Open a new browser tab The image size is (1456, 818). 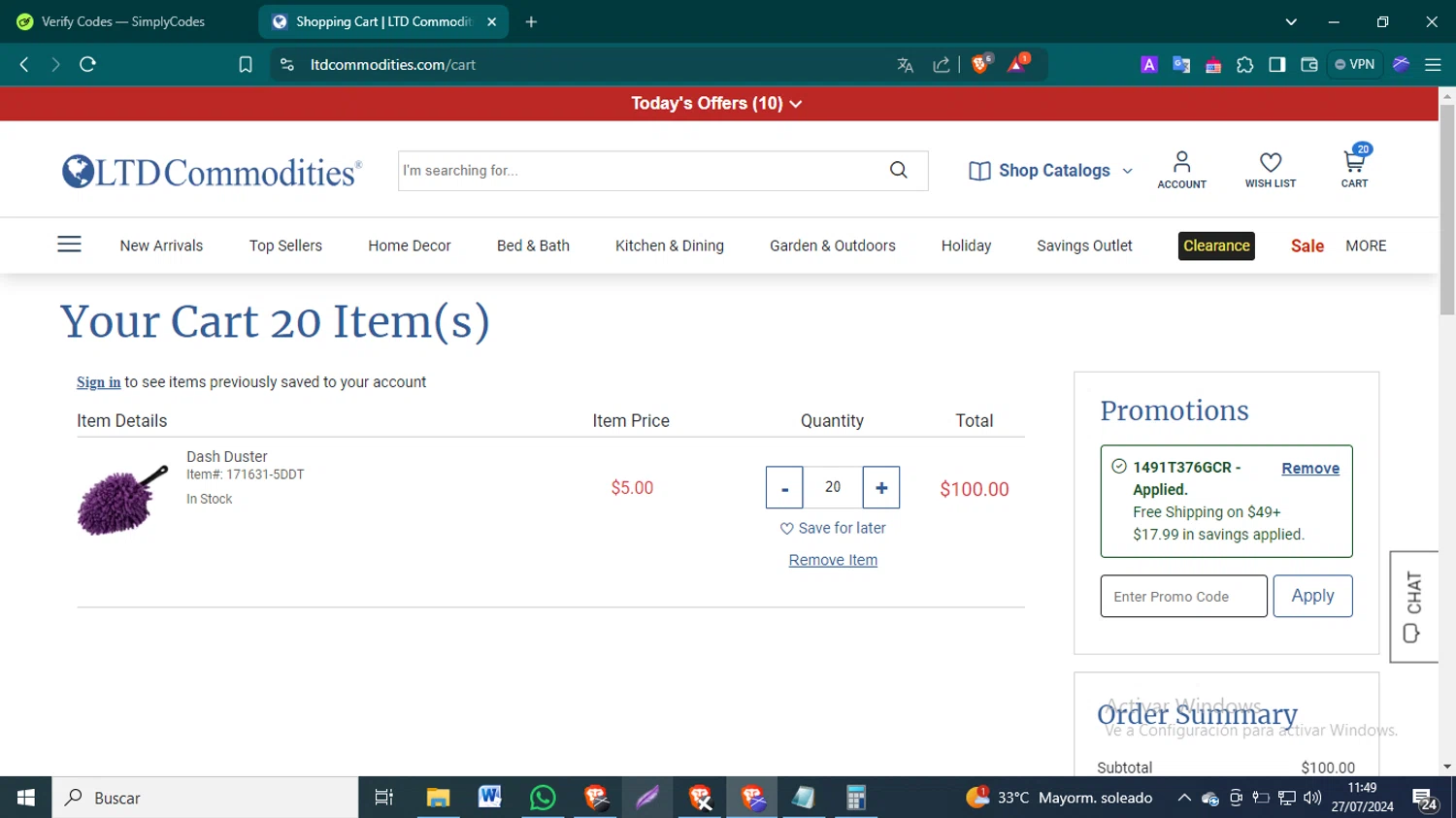click(531, 21)
